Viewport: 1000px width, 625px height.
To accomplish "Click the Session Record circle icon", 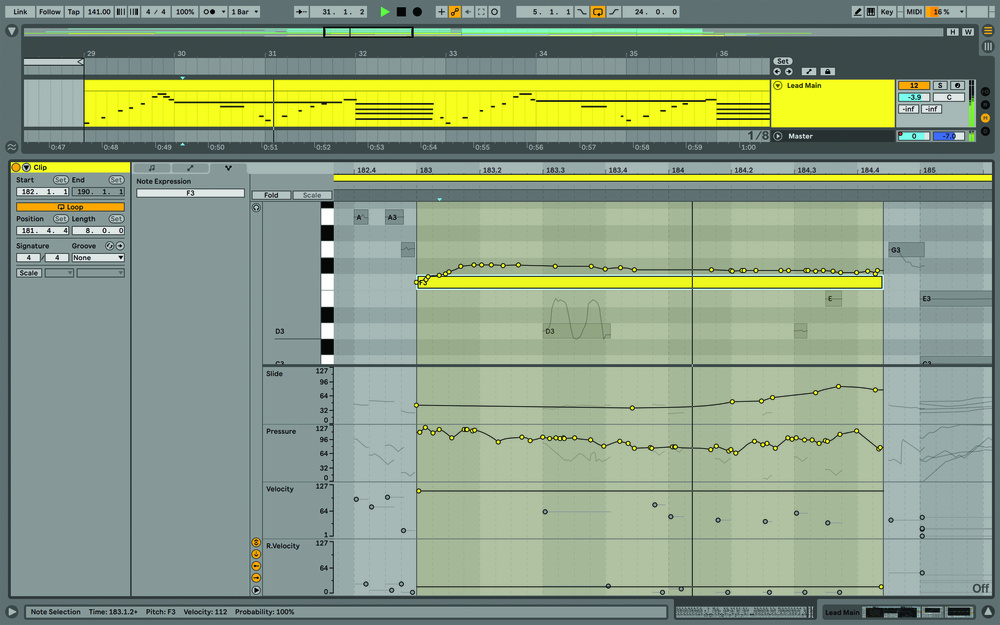I will 494,11.
